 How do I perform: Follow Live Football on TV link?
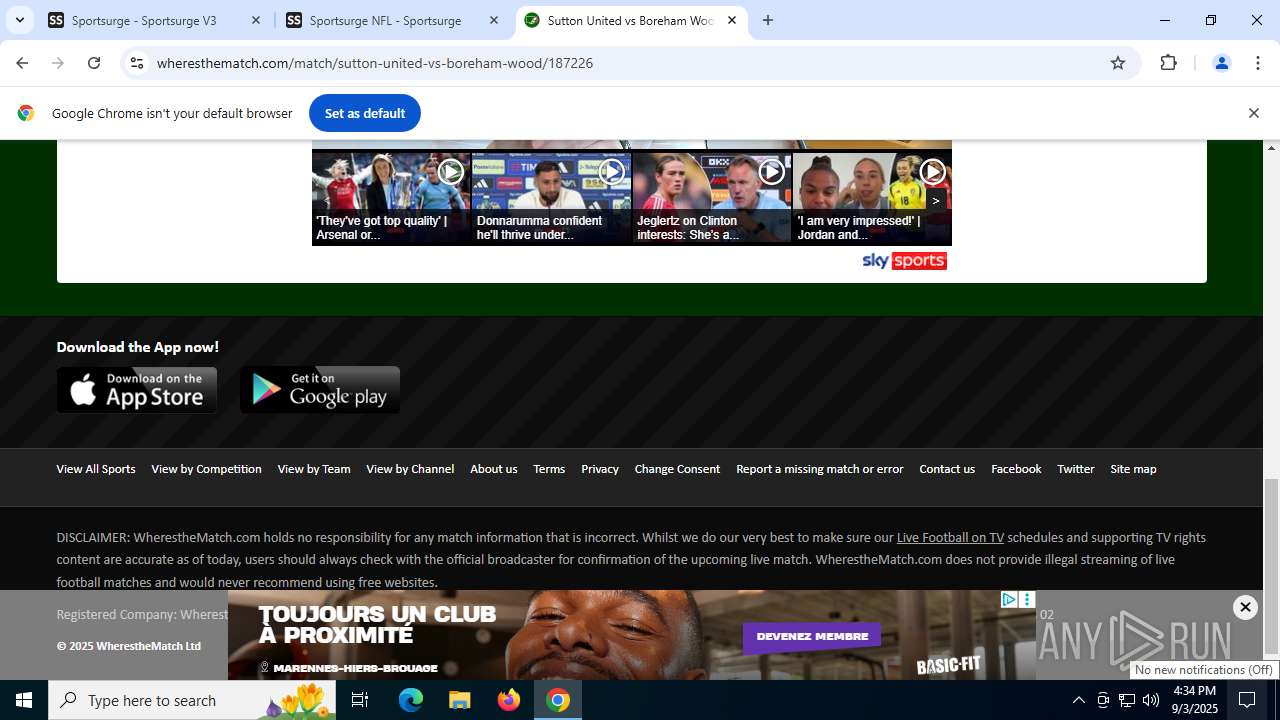click(950, 538)
